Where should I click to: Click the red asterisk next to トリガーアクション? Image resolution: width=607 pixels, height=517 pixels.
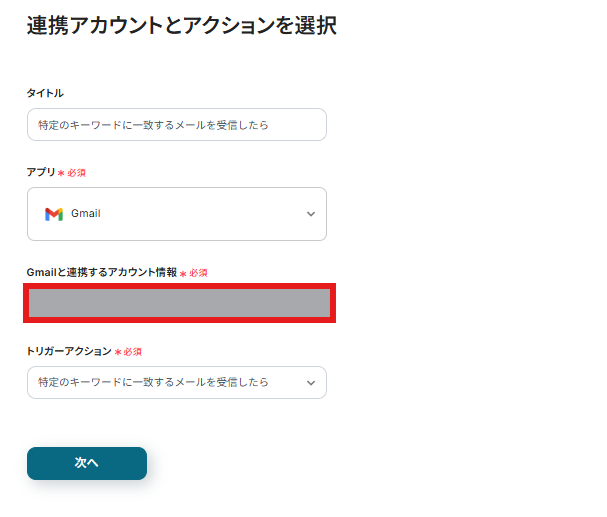pos(118,353)
